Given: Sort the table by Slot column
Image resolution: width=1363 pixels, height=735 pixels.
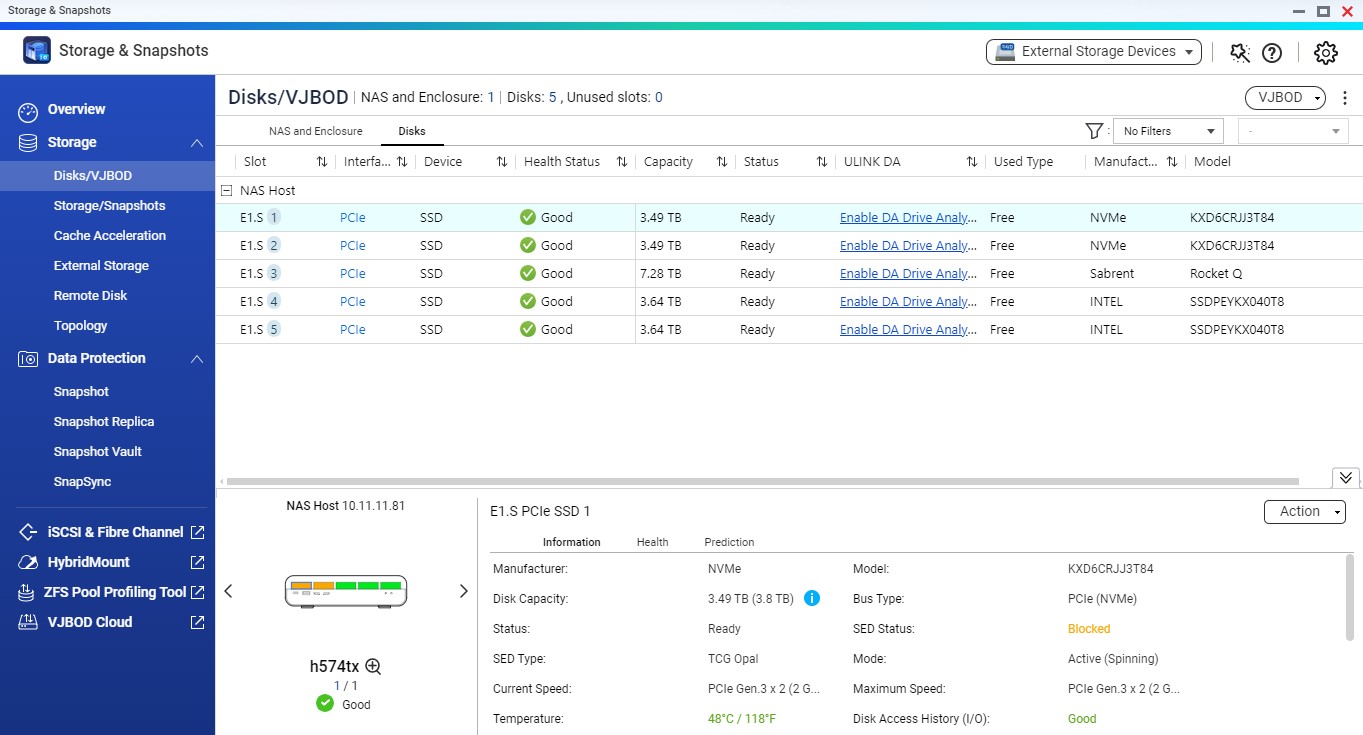Looking at the screenshot, I should pos(322,162).
